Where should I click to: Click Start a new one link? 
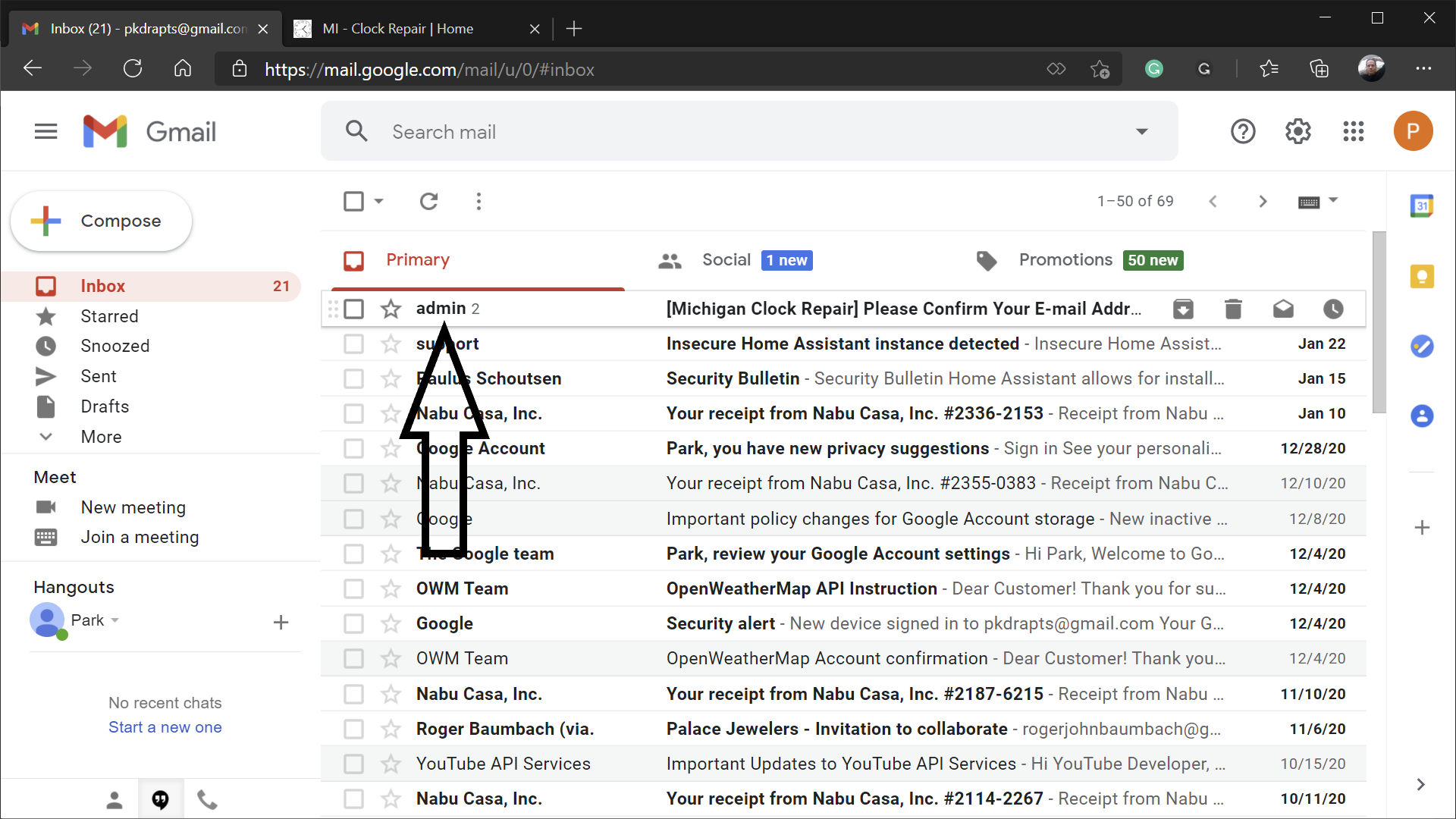(165, 727)
